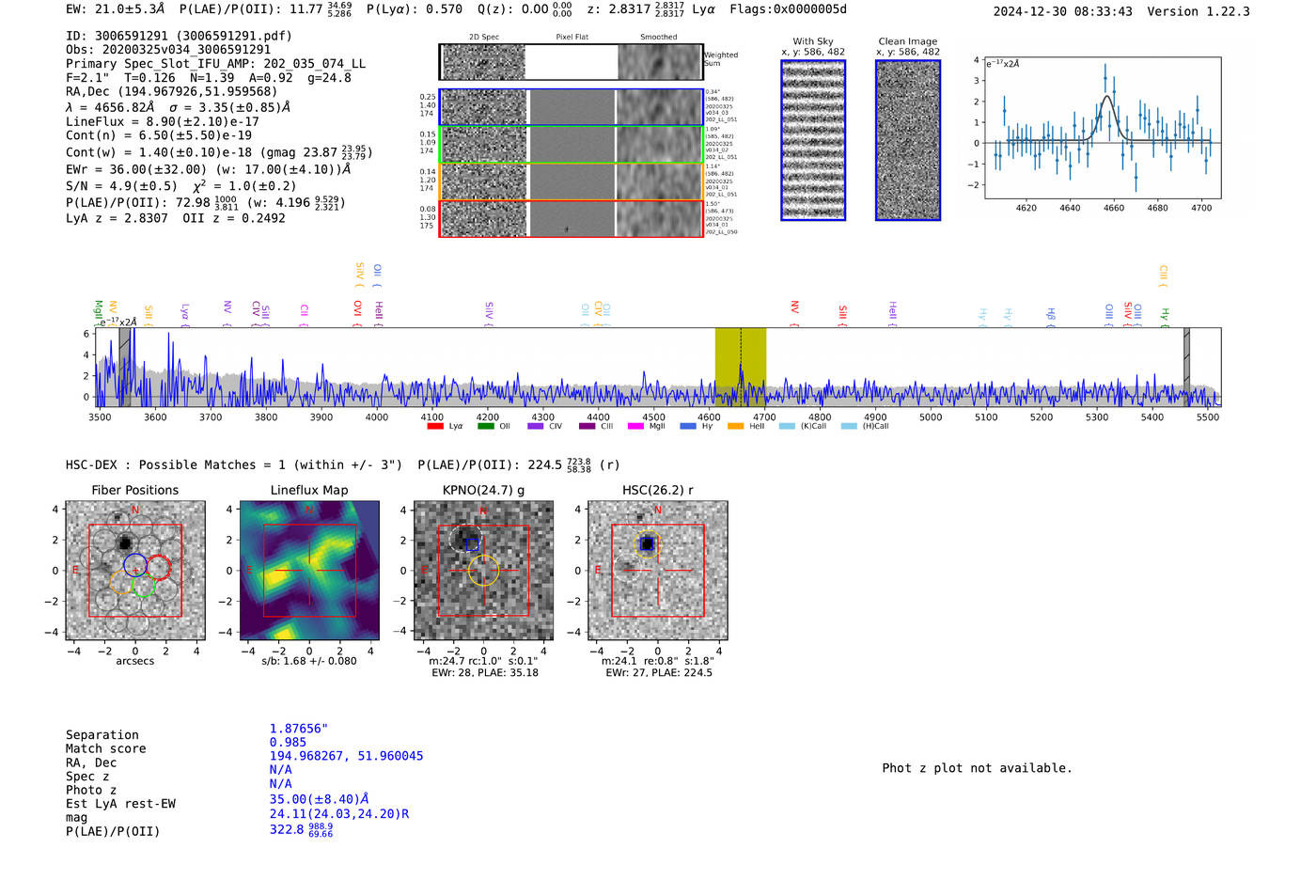
Task: Click the orange CIII marker near 5400Å
Action: [x=1163, y=275]
